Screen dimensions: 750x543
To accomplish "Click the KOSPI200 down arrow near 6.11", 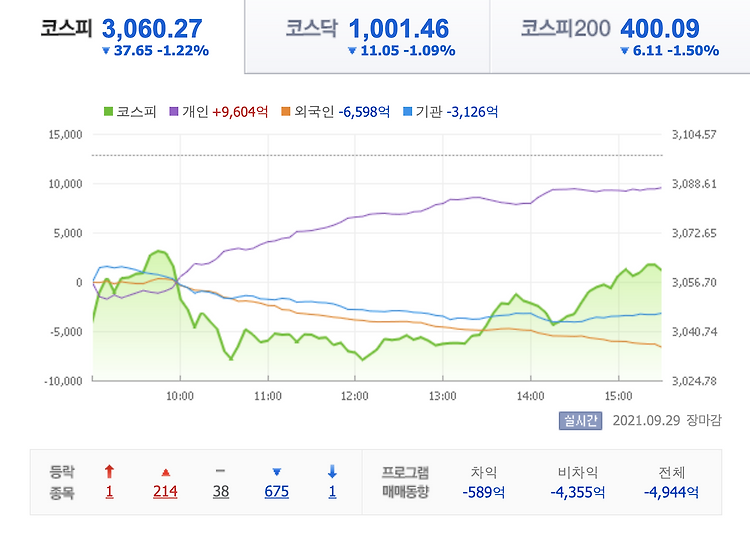I will pyautogui.click(x=624, y=51).
